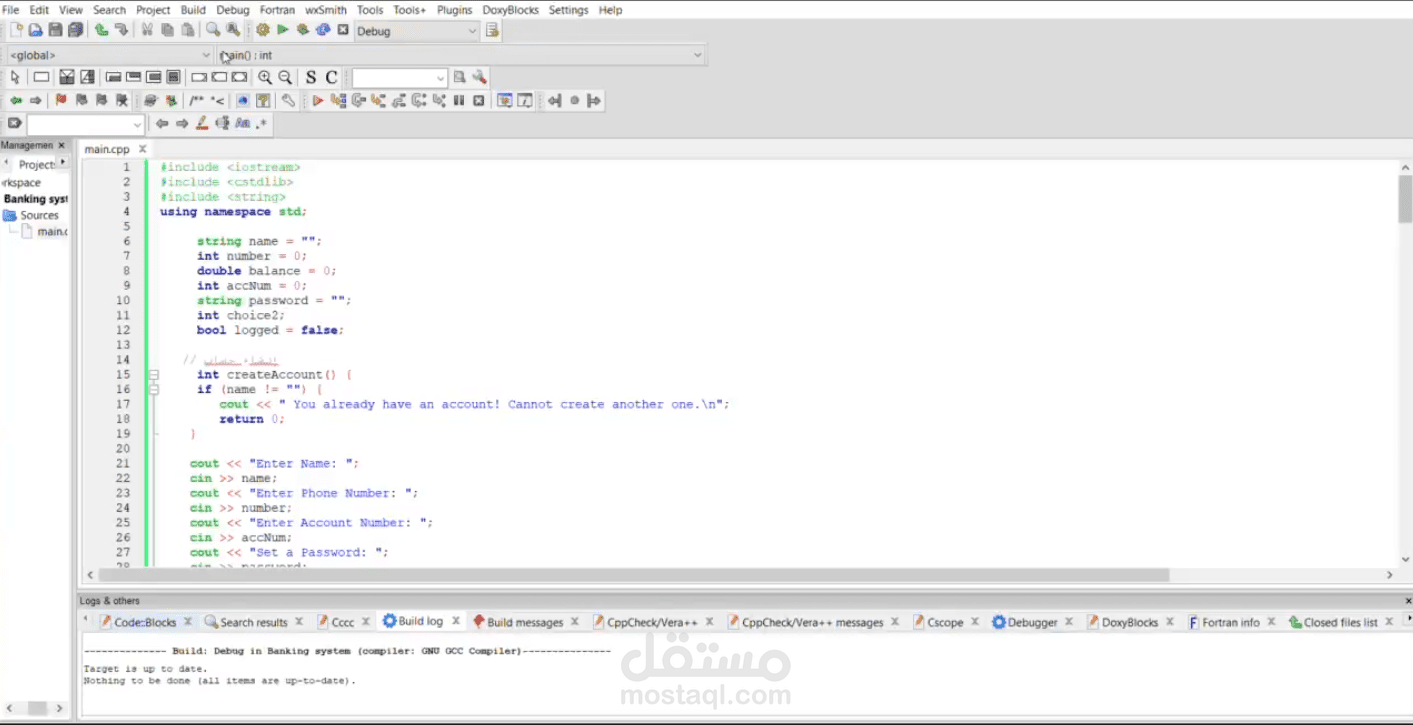This screenshot has height=725, width=1413.
Task: Click the DoxyBlocks block comment icon
Action: coord(197,100)
